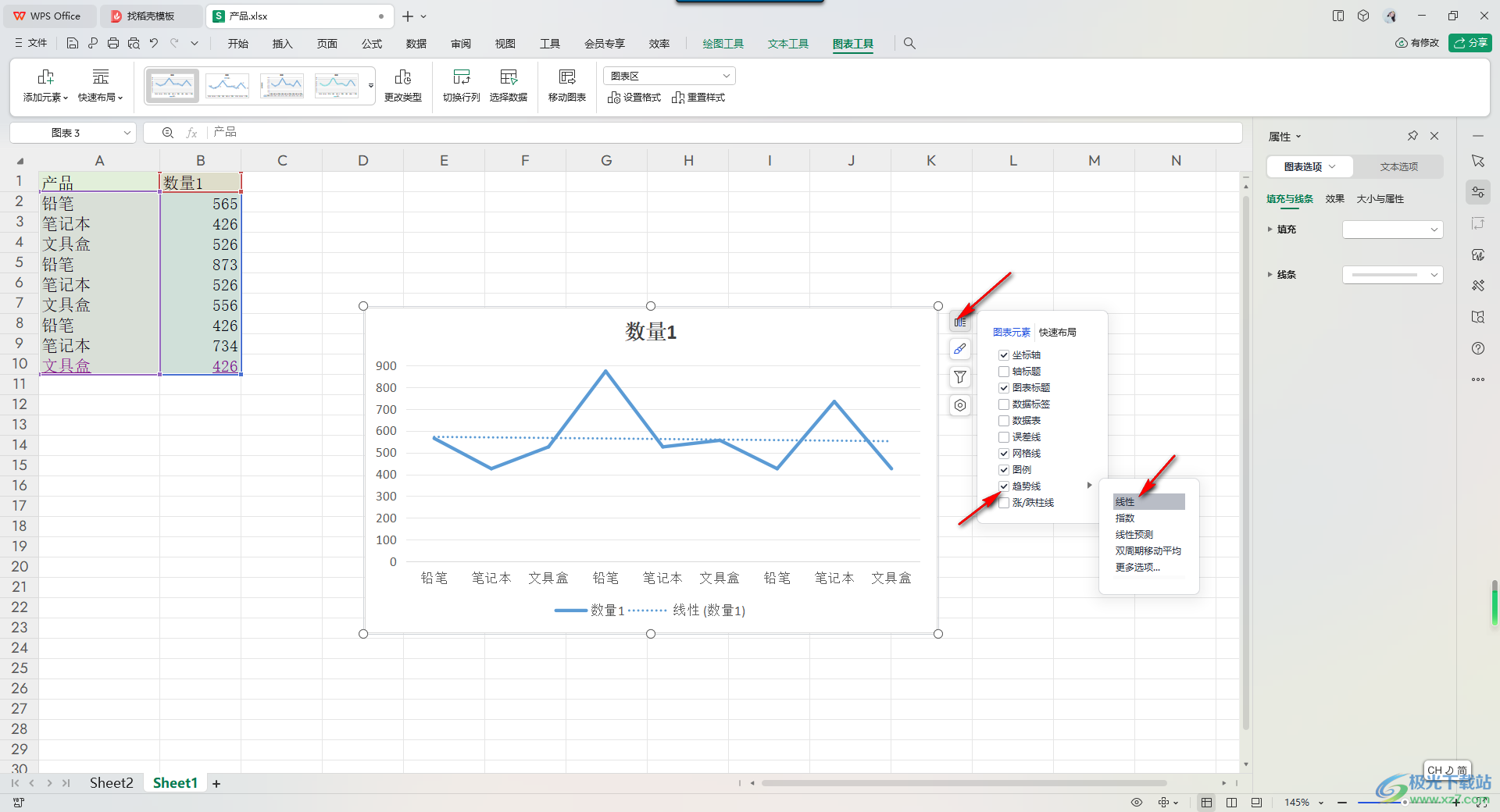
Task: Open the Add Element (添加元素) tool
Action: click(45, 85)
